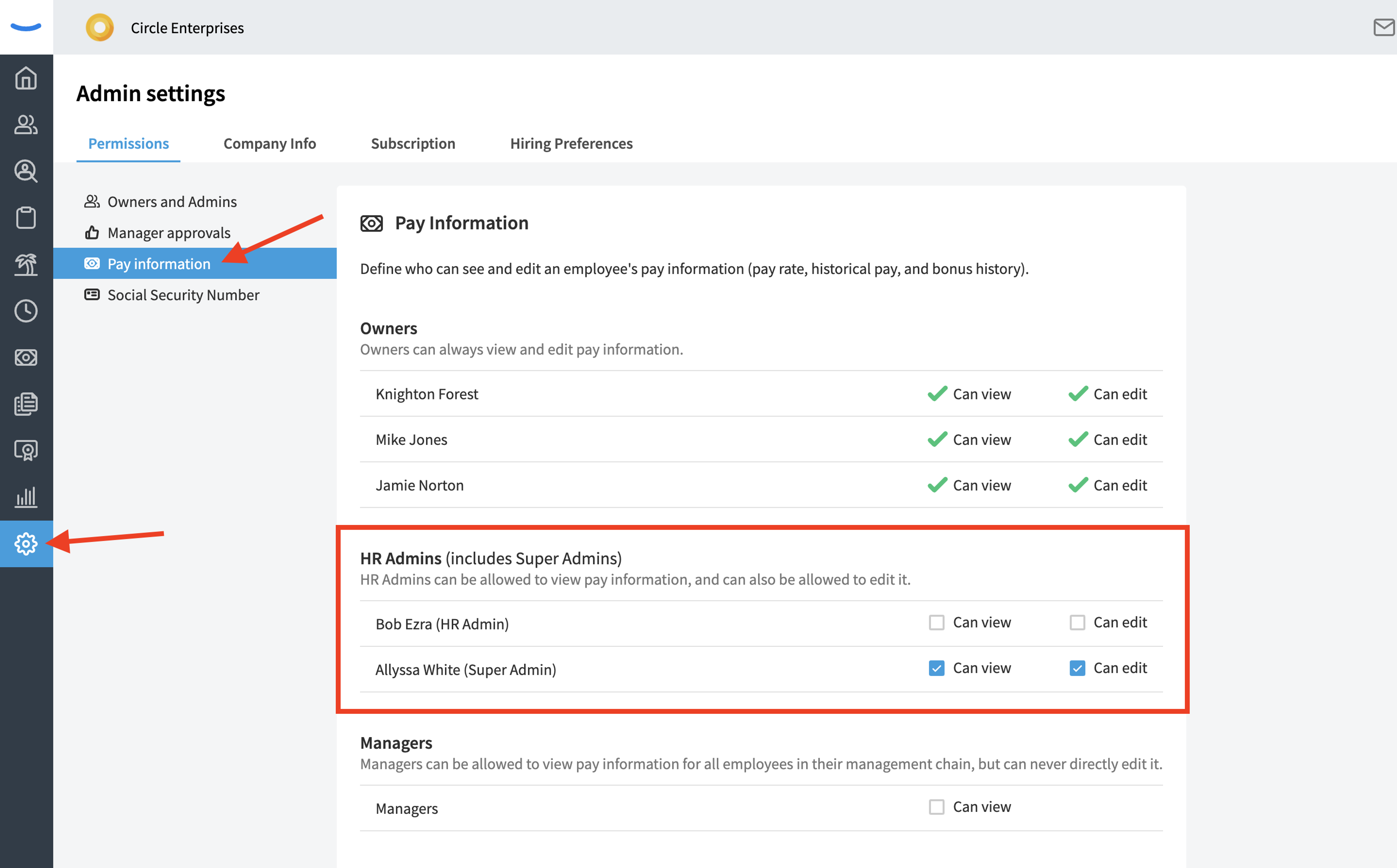
Task: Open the Home icon in the sidebar
Action: point(26,78)
